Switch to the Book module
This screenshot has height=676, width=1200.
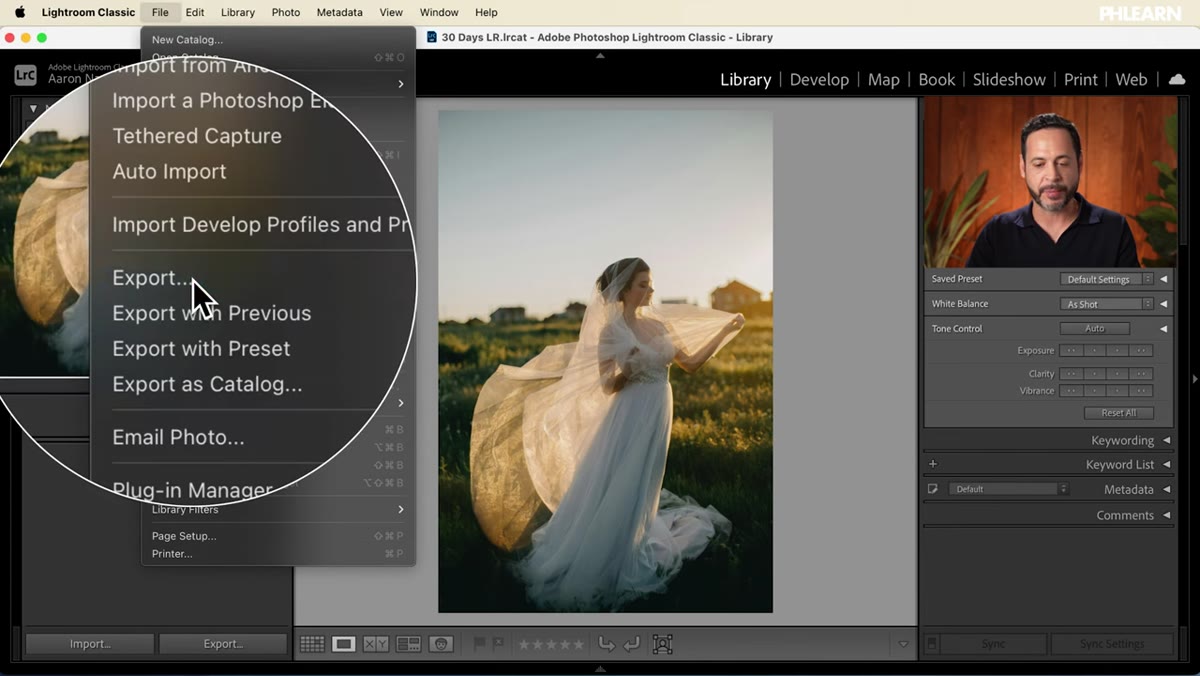click(937, 79)
